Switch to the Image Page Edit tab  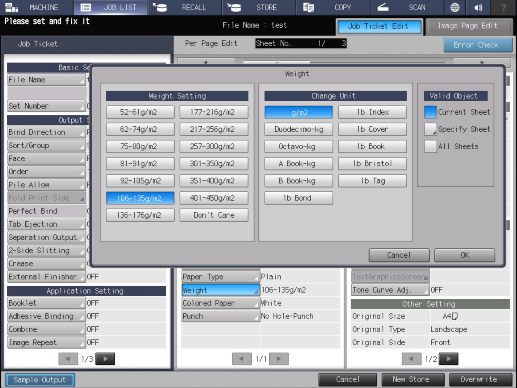tap(469, 26)
